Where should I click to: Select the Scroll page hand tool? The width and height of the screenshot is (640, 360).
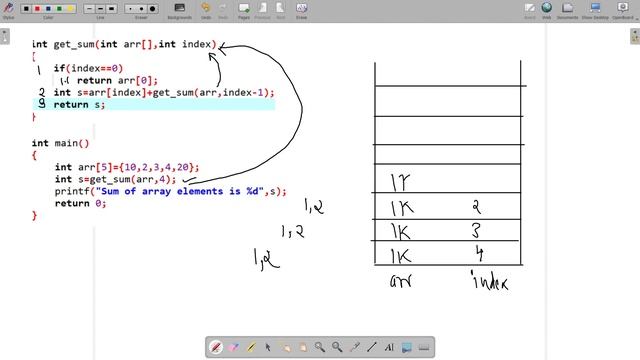point(302,347)
